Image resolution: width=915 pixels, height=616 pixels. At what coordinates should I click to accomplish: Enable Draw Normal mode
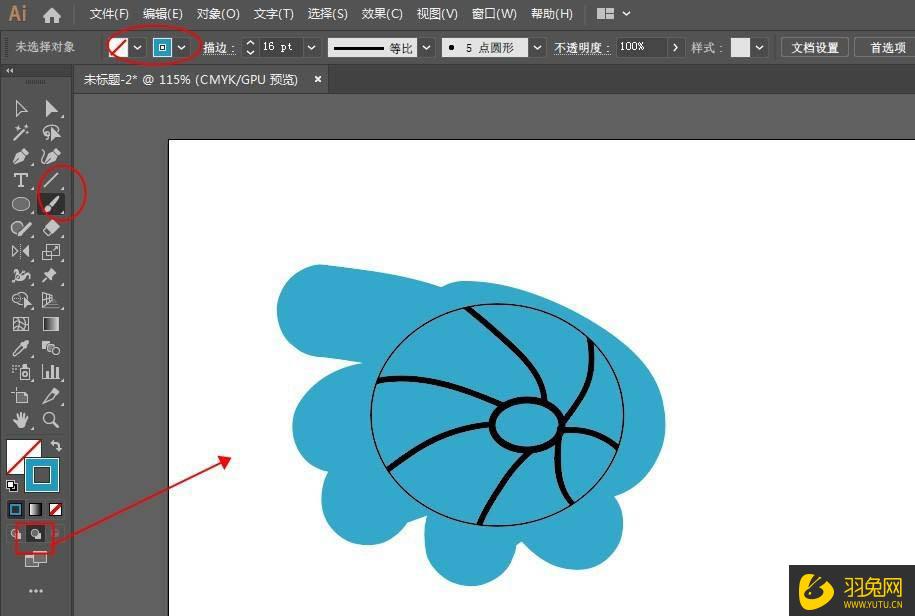click(x=16, y=534)
